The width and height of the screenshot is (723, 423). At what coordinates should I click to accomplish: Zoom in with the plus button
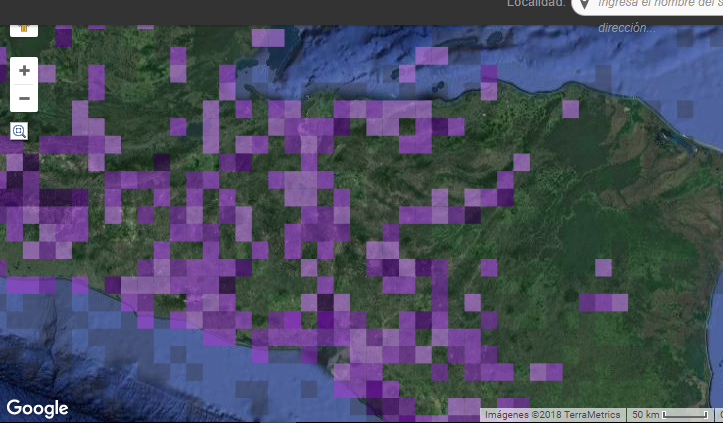pos(24,71)
